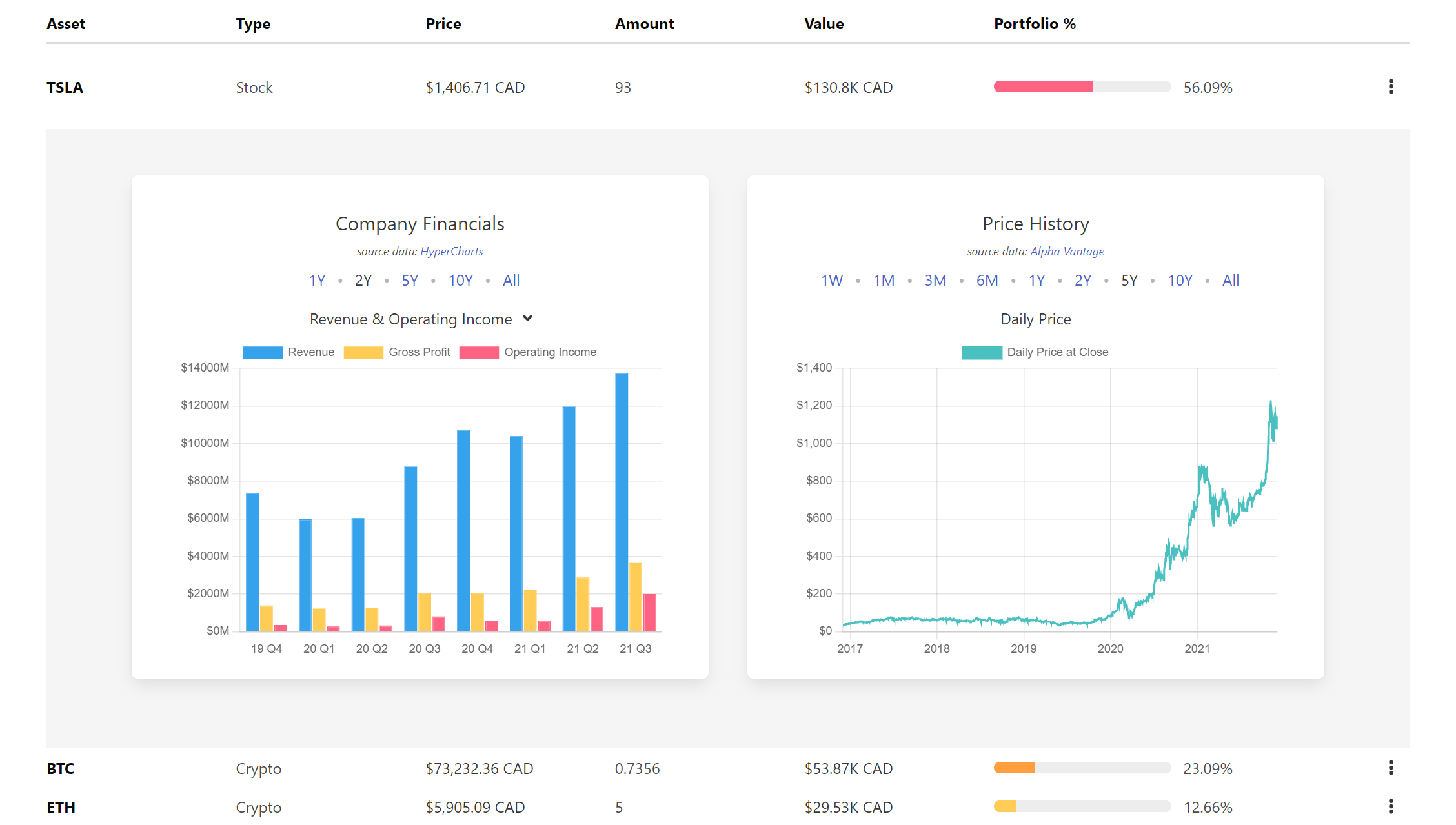The image size is (1456, 825).
Task: Click the 21 Q2 gross profit bar
Action: click(x=583, y=604)
